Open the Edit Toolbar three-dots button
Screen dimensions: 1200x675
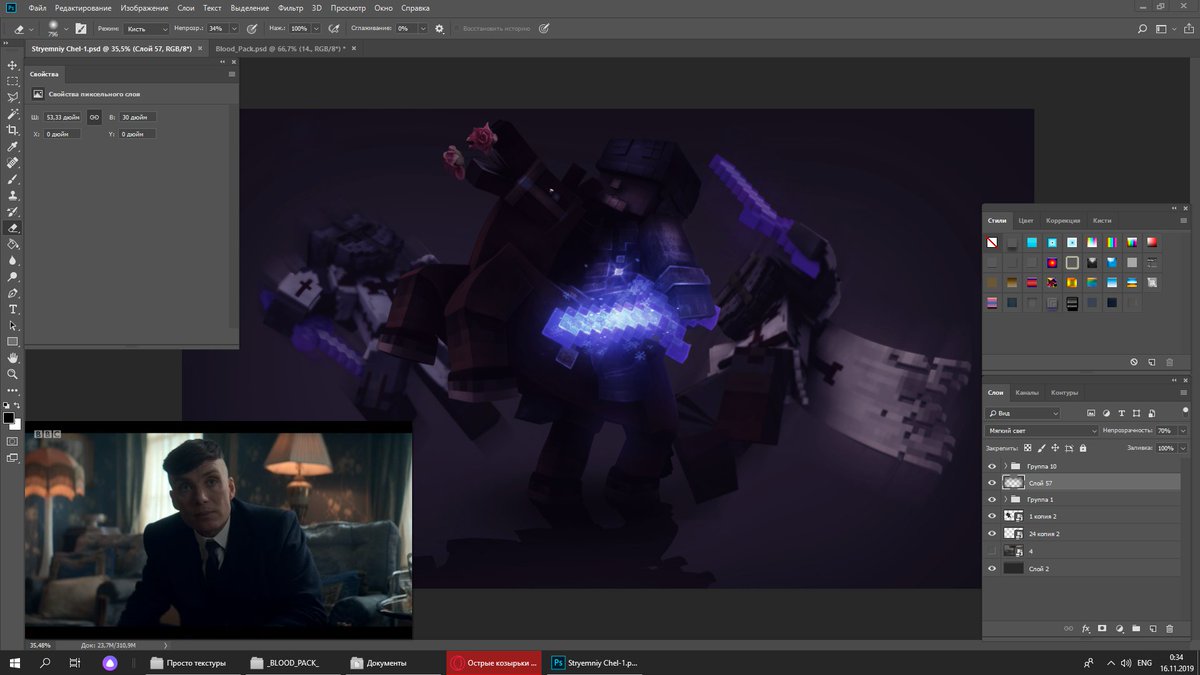coord(13,390)
